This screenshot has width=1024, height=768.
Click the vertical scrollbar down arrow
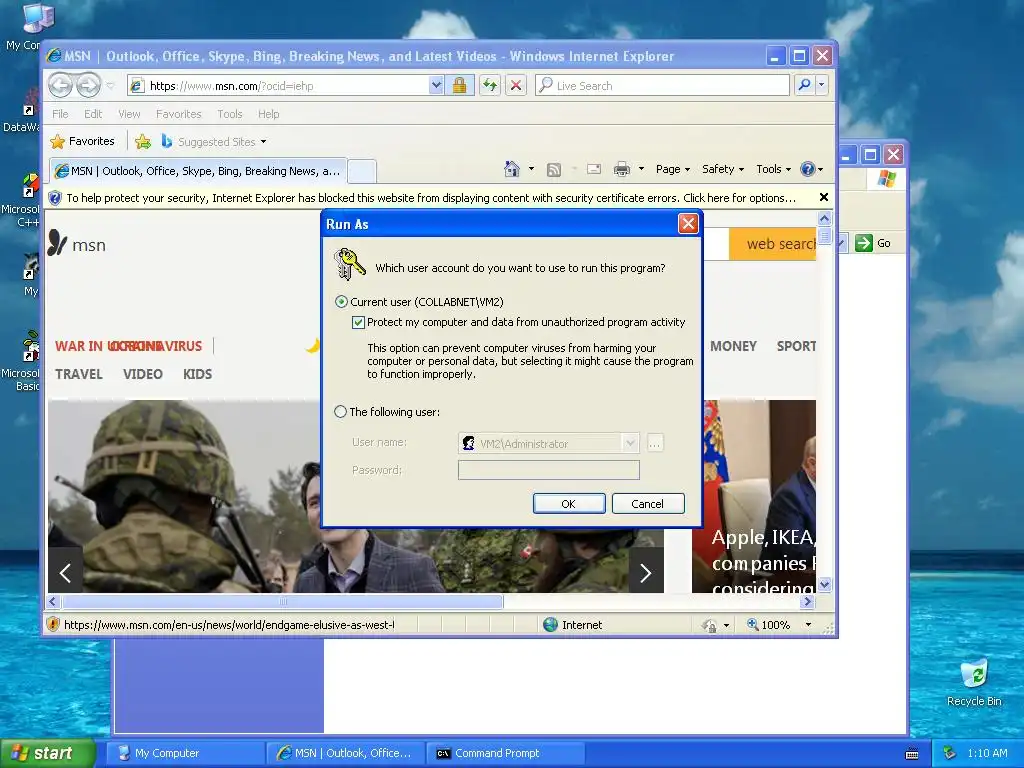point(825,585)
